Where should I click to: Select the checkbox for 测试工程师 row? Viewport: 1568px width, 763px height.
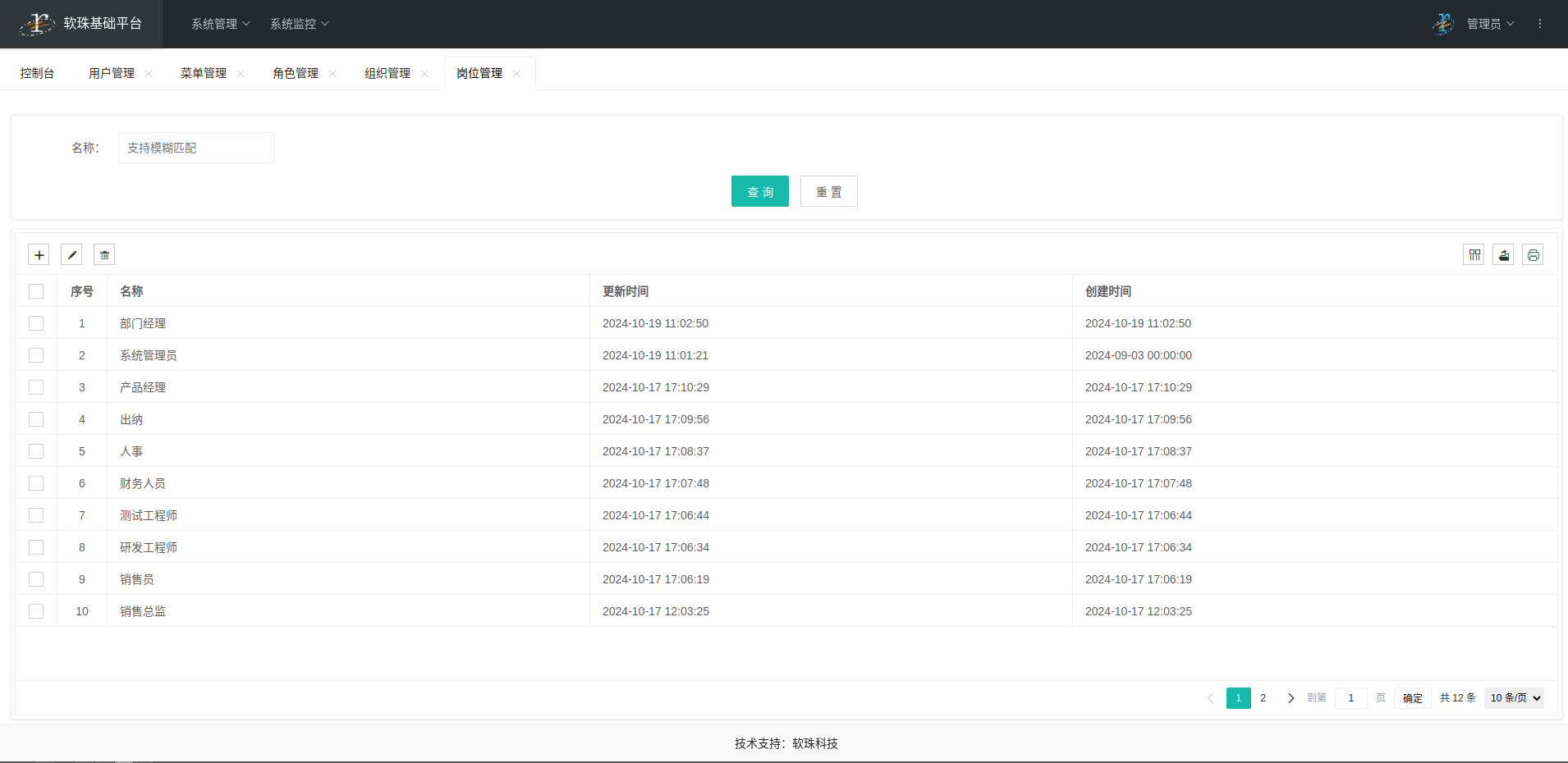click(36, 515)
